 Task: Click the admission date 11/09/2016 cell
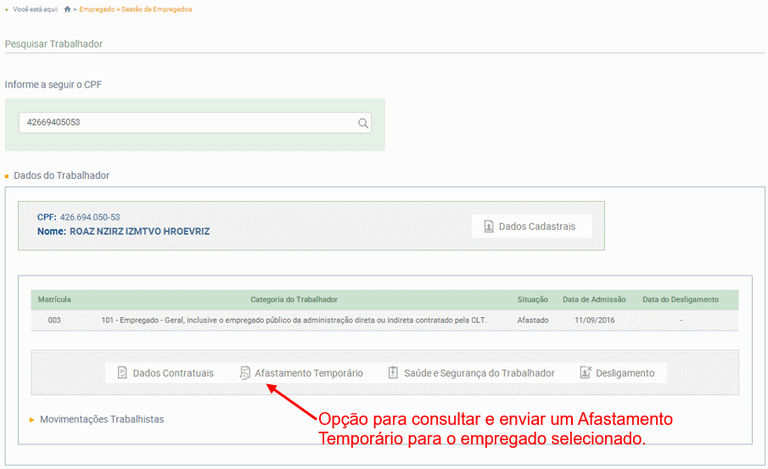pos(593,320)
